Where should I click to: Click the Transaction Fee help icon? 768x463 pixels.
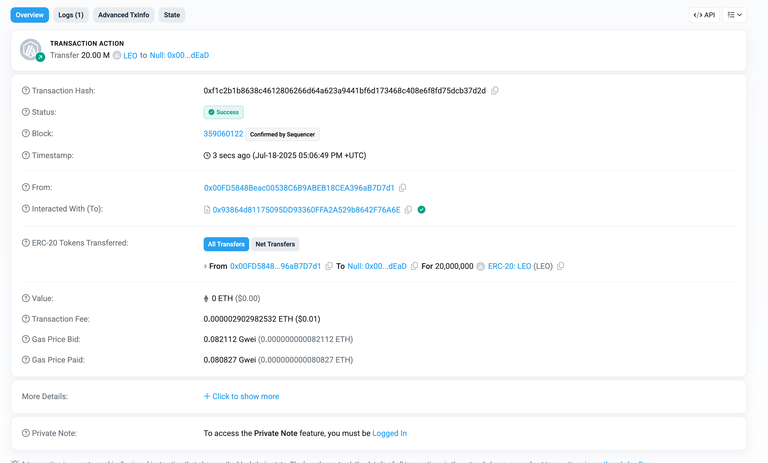(25, 319)
